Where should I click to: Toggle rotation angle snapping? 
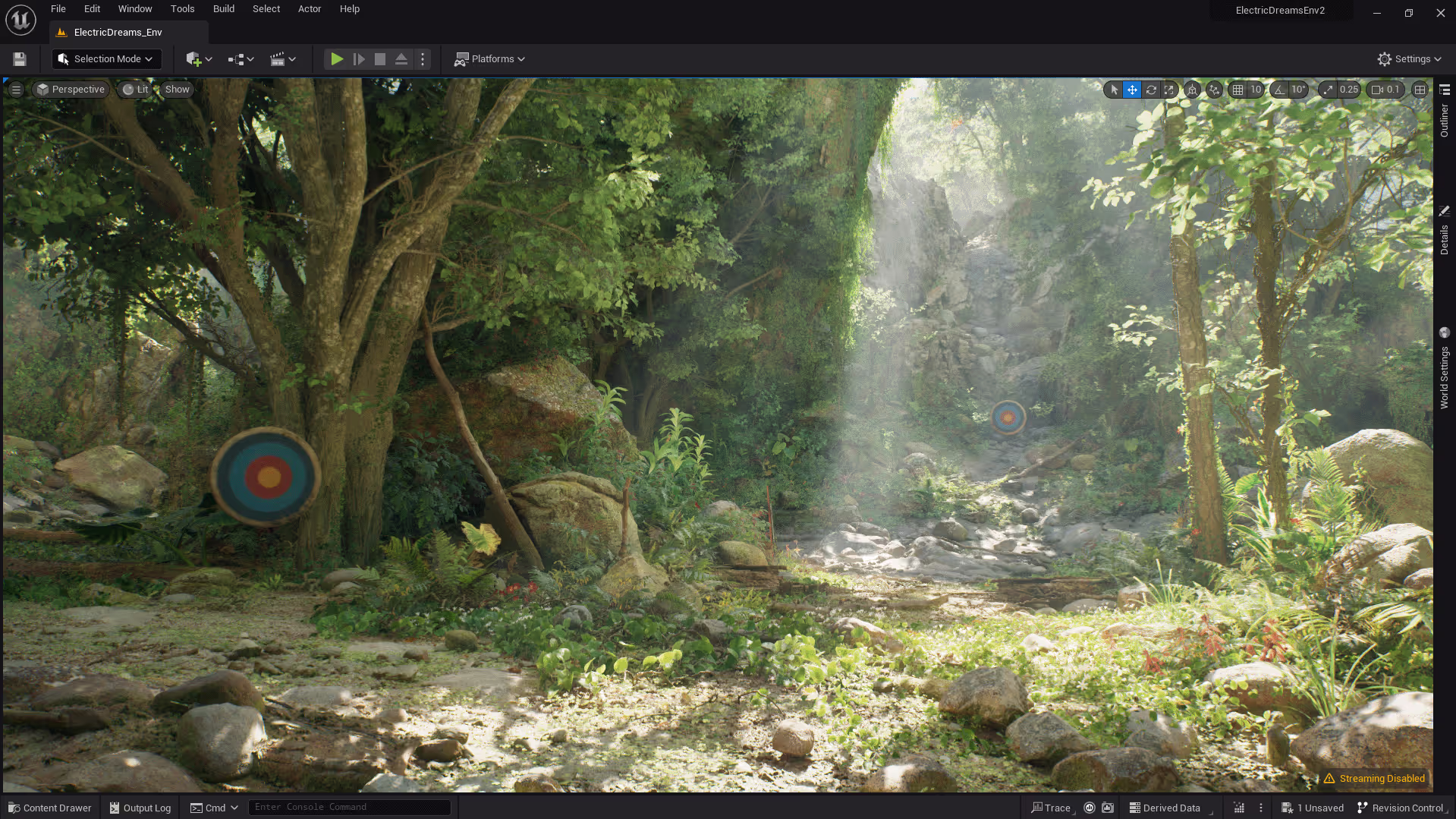(1280, 90)
